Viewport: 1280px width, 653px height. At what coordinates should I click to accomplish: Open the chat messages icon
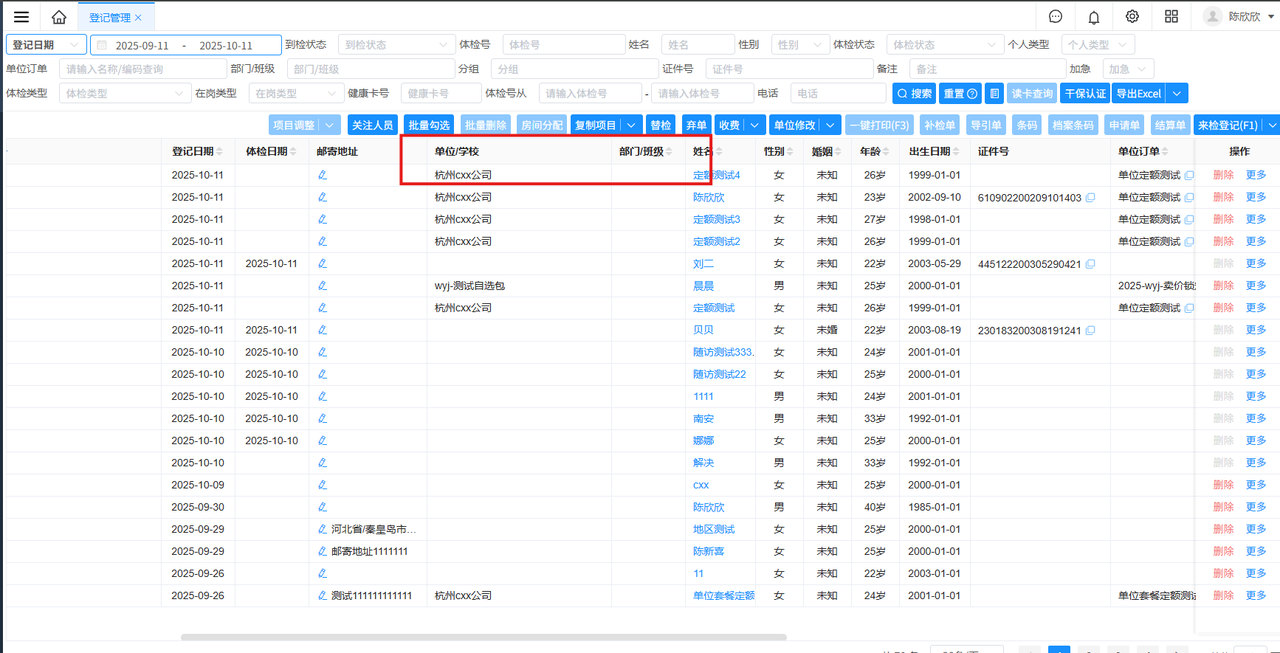tap(1056, 17)
